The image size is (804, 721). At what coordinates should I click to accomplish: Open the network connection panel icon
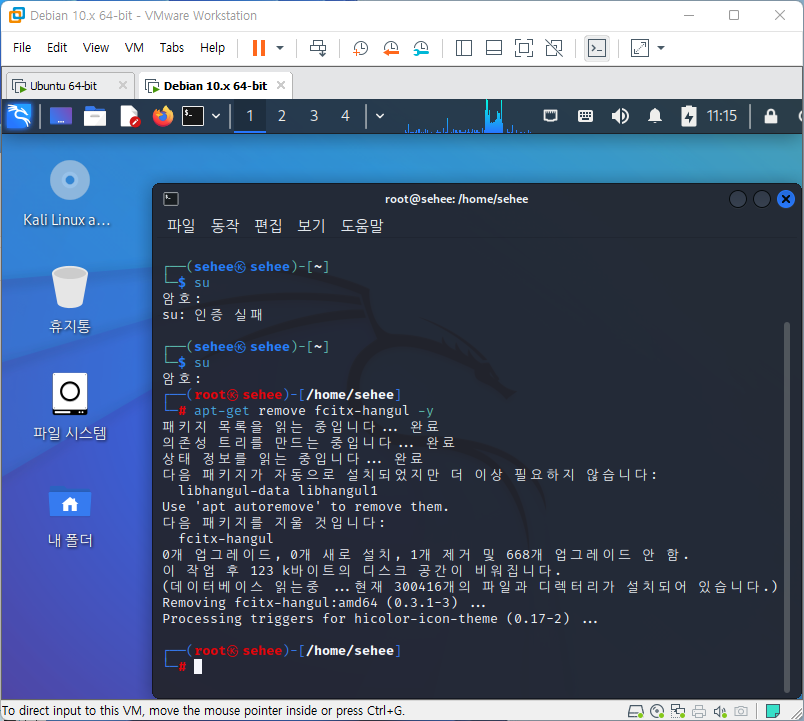(x=550, y=116)
